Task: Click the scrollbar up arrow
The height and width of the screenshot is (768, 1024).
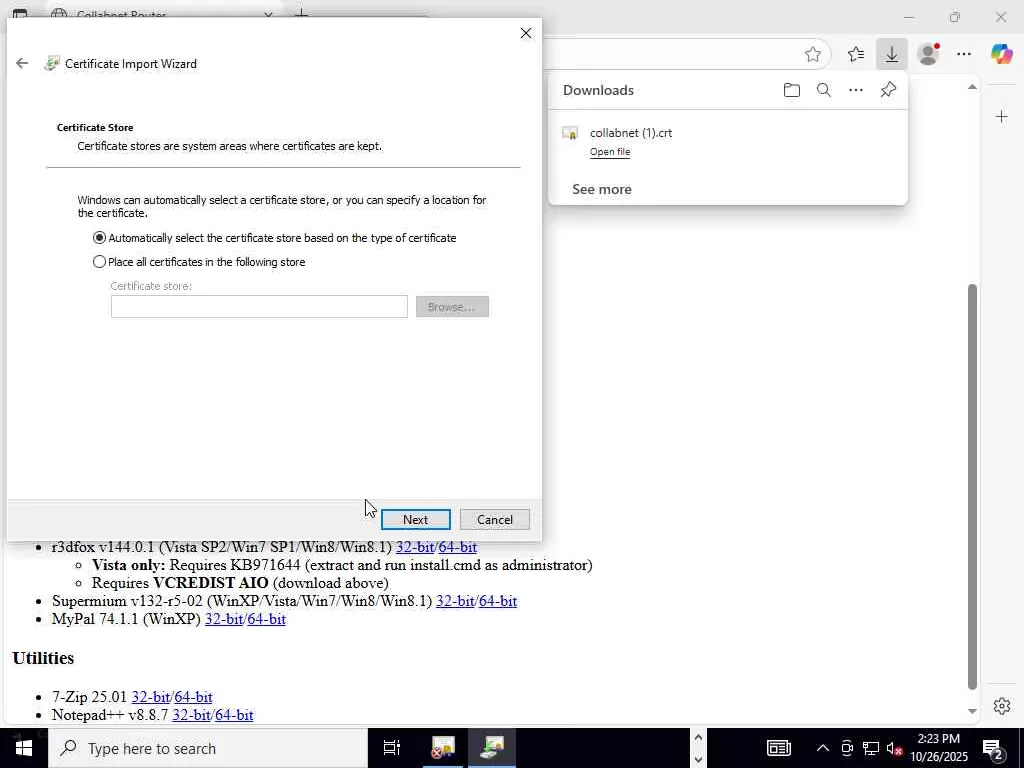Action: [x=972, y=87]
